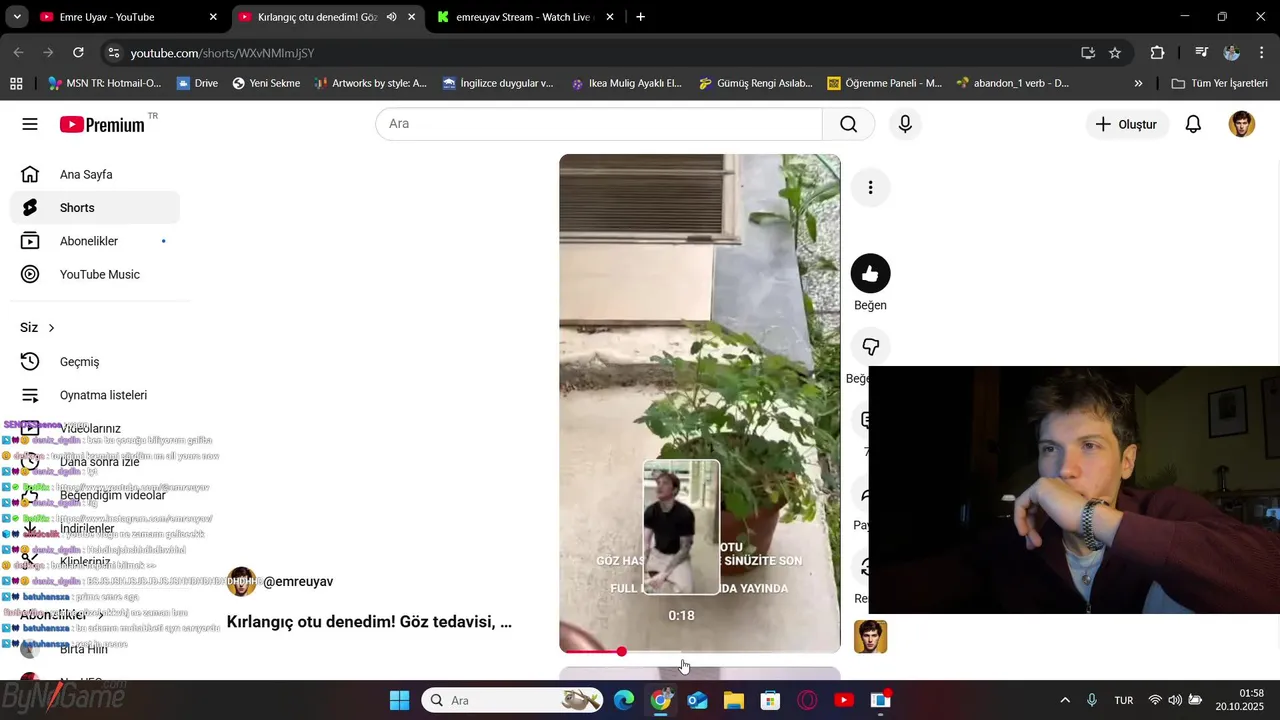
Task: Show hidden system tray icons chevron
Action: pos(1065,700)
